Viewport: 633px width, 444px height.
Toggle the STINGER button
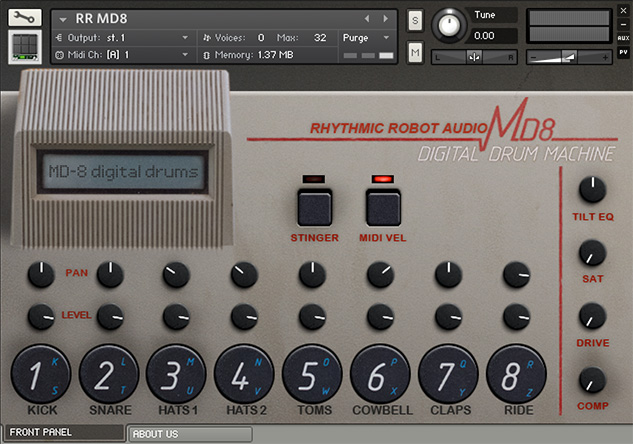(x=314, y=207)
